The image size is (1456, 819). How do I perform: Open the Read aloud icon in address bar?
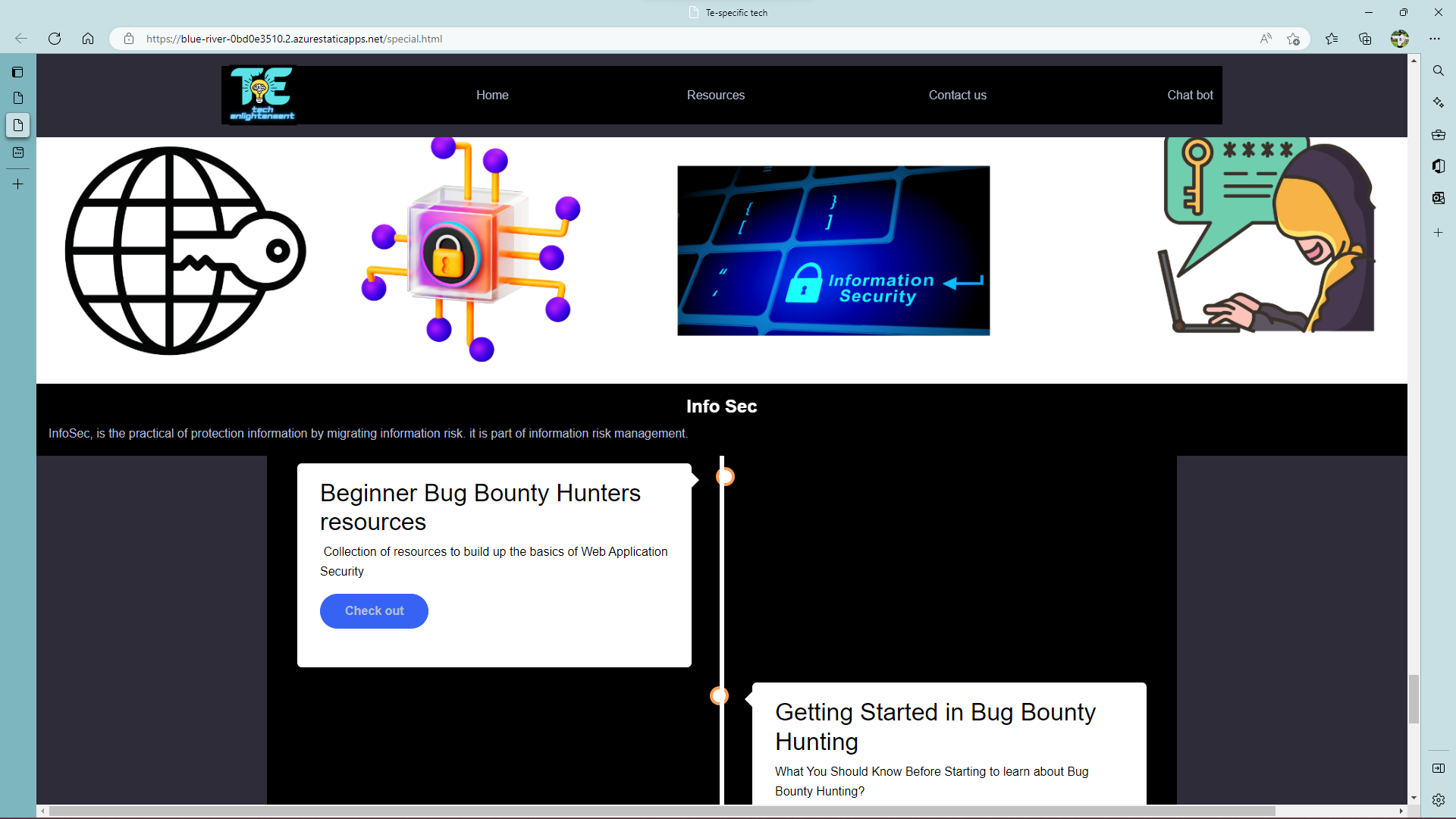[1266, 39]
